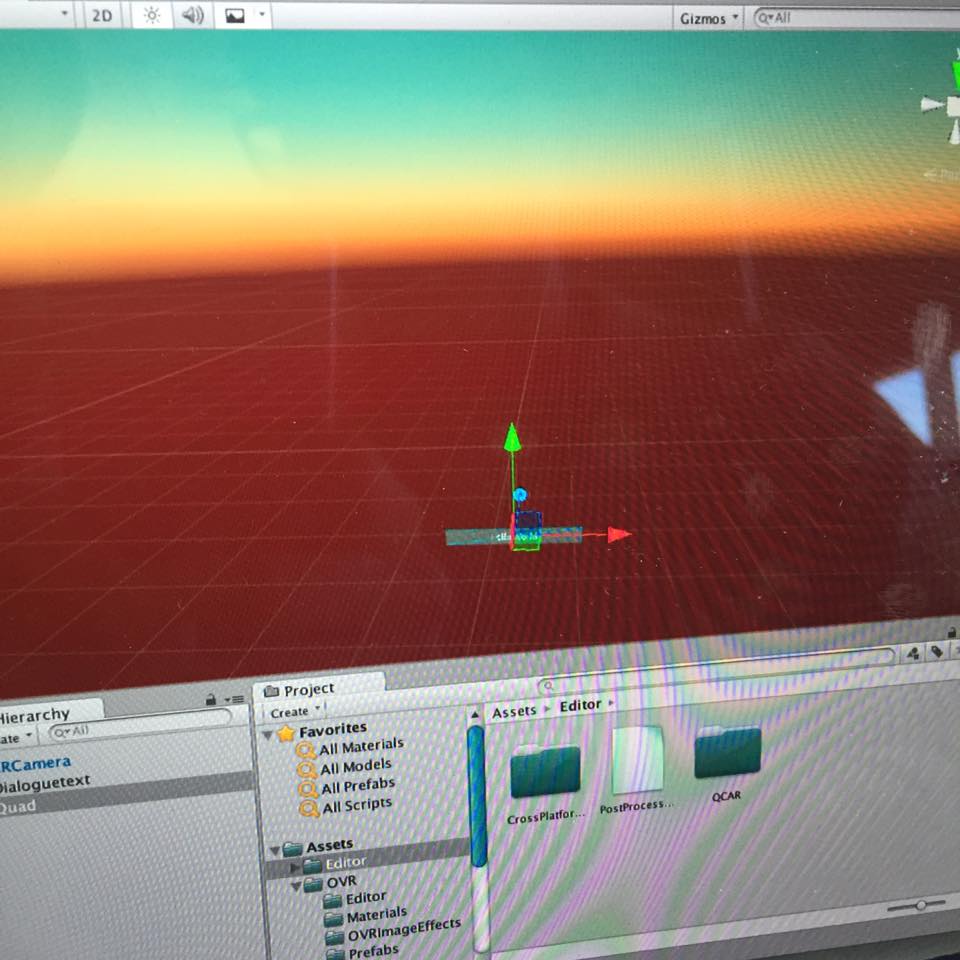Click the All Models search icon
Image resolution: width=960 pixels, height=960 pixels.
pos(307,770)
